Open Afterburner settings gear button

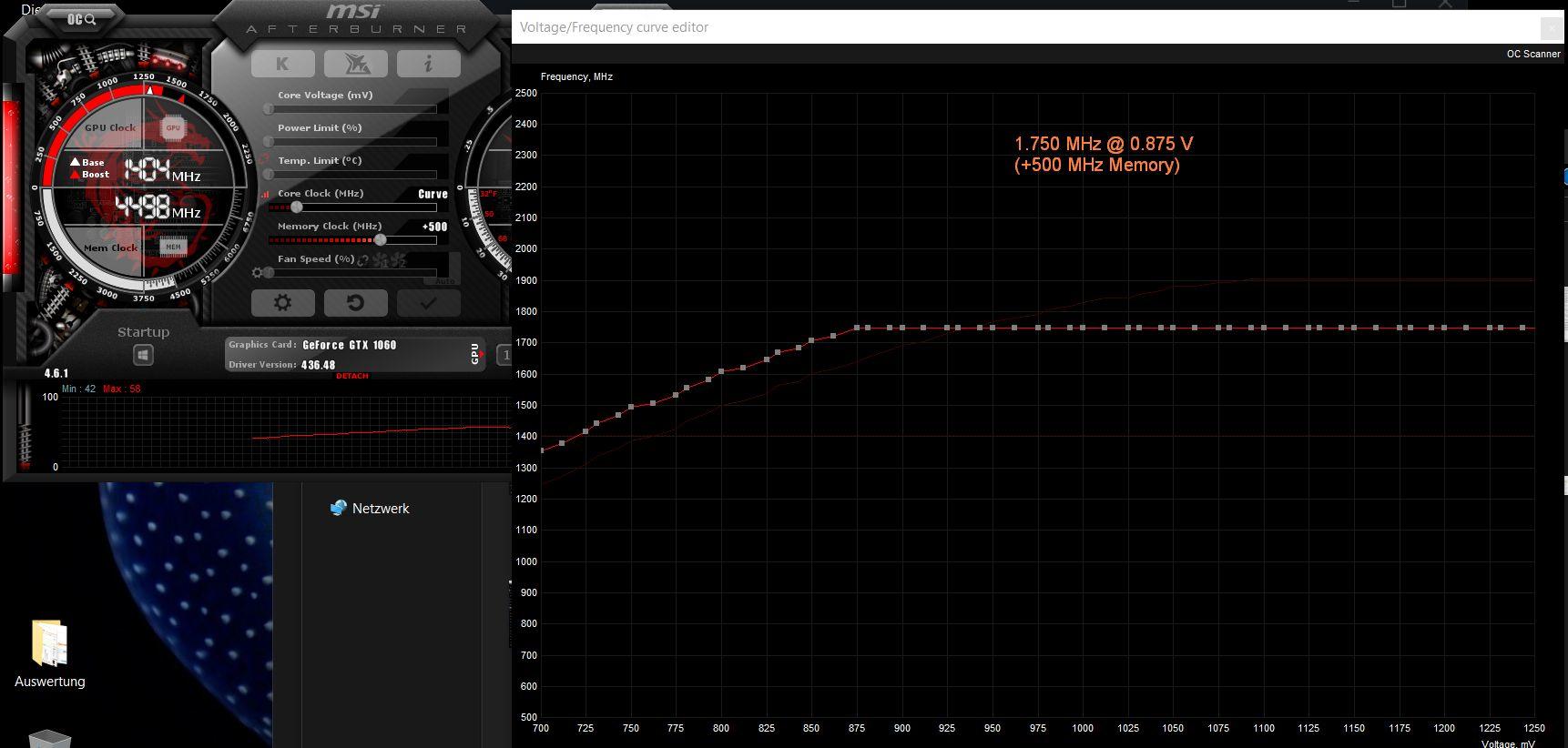tap(282, 303)
